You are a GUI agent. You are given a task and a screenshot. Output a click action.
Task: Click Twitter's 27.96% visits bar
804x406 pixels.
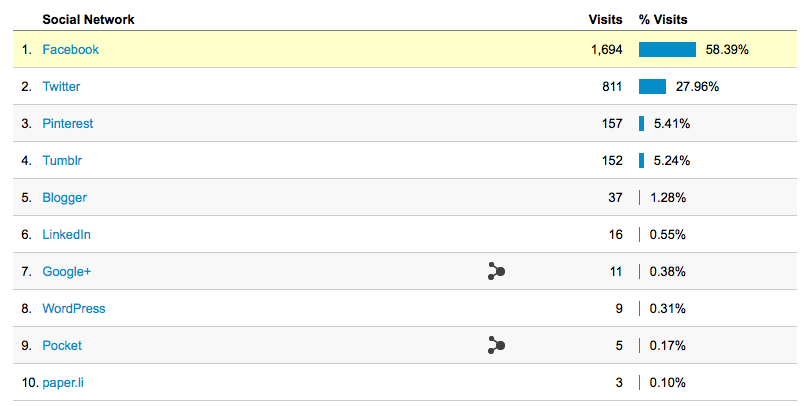tap(652, 87)
